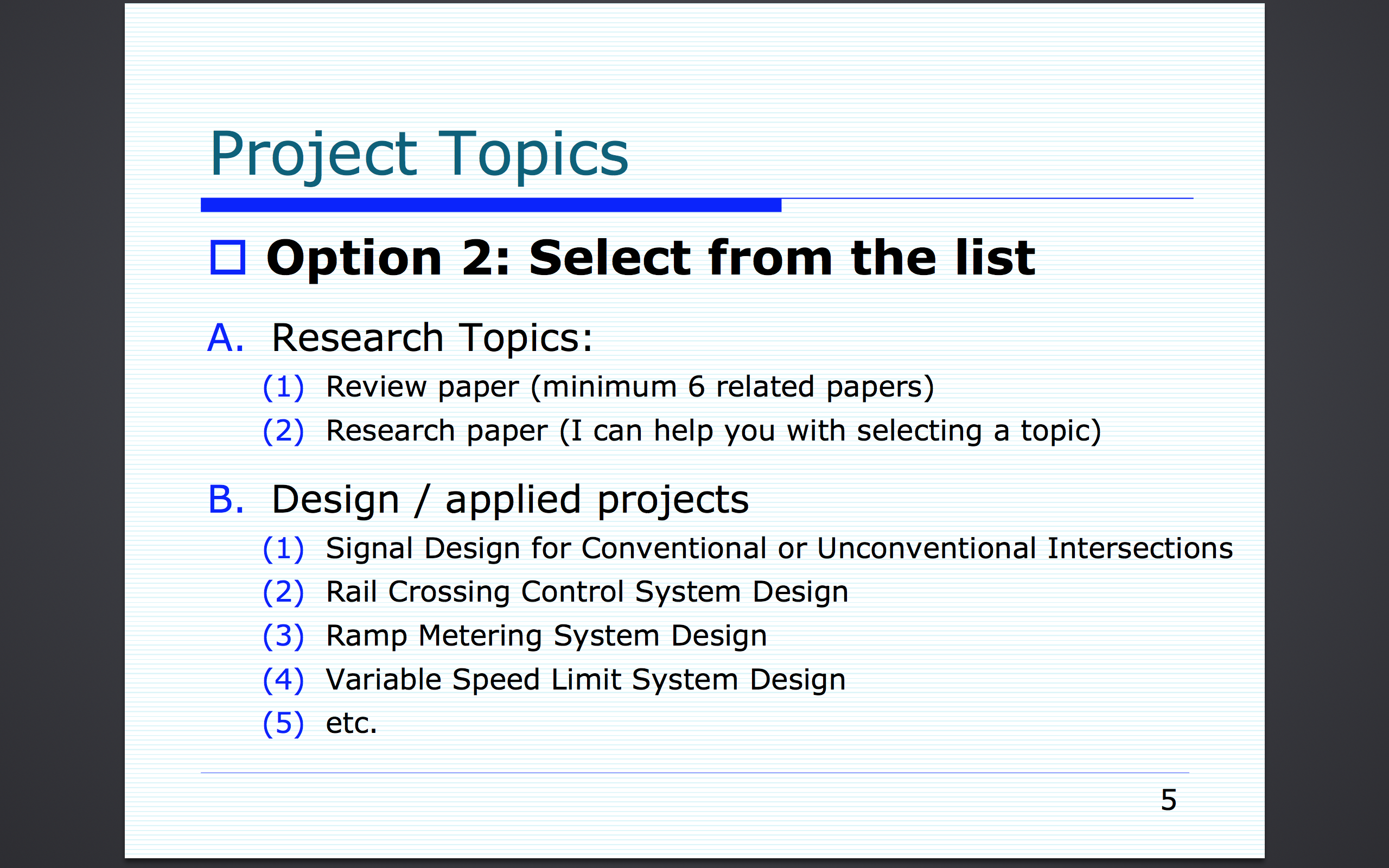Screen dimensions: 1389x868
Task: Click the (5) marker beside etc.
Action: coord(283,723)
